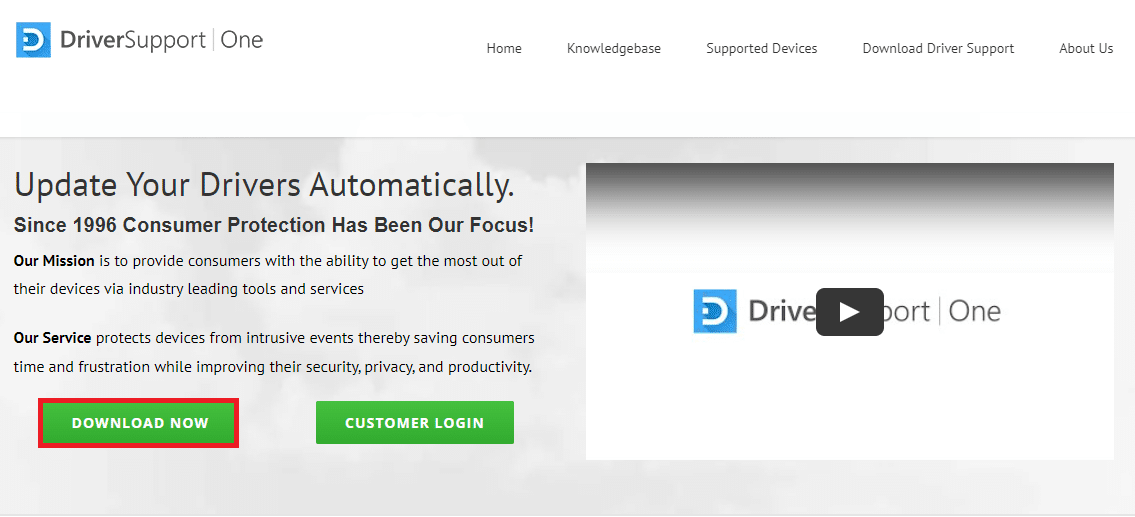Click the "One" text beside header logo
This screenshot has width=1135, height=517.
coord(241,40)
